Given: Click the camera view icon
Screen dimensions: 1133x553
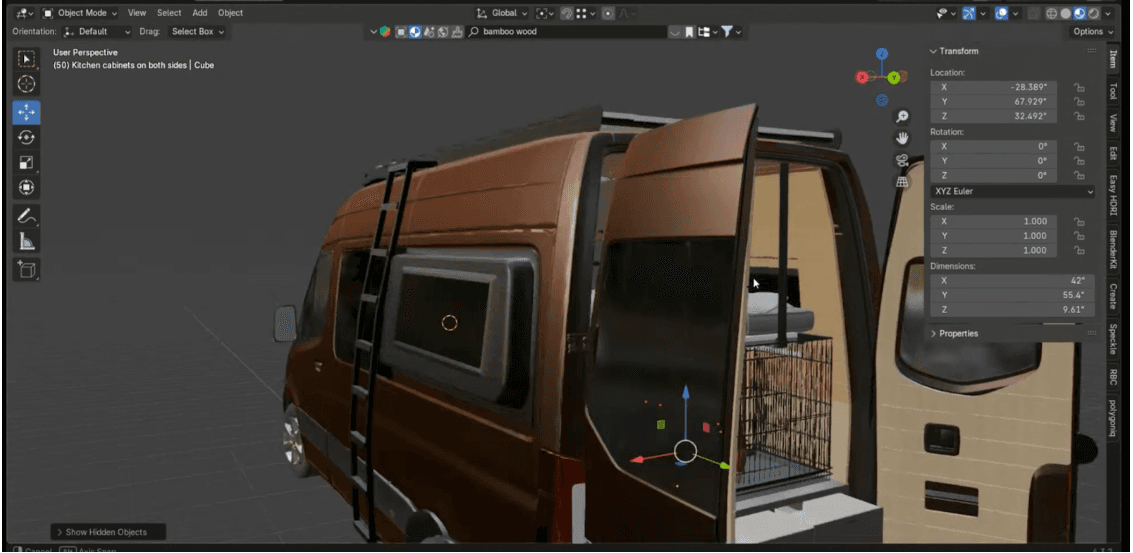Looking at the screenshot, I should coord(902,160).
